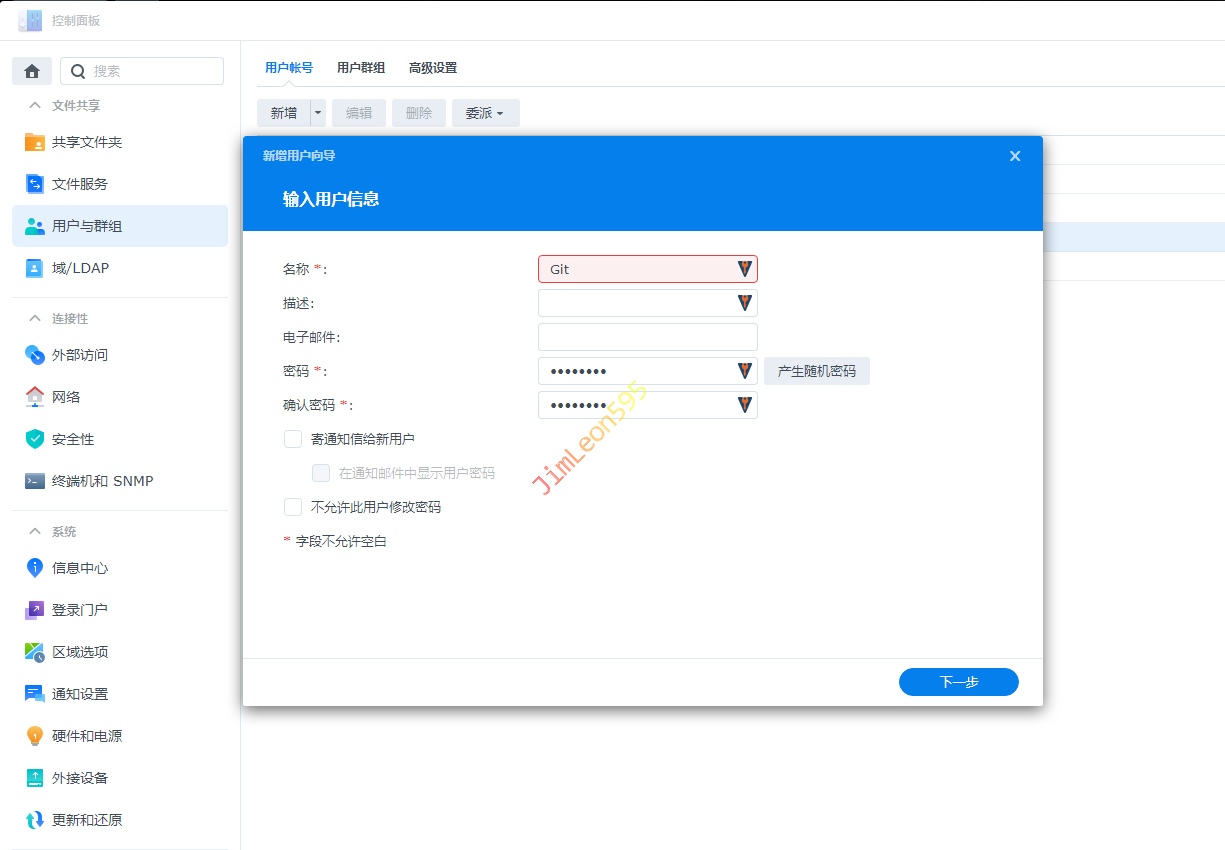Open 文件服务 file services icon
This screenshot has width=1225, height=850.
point(35,184)
